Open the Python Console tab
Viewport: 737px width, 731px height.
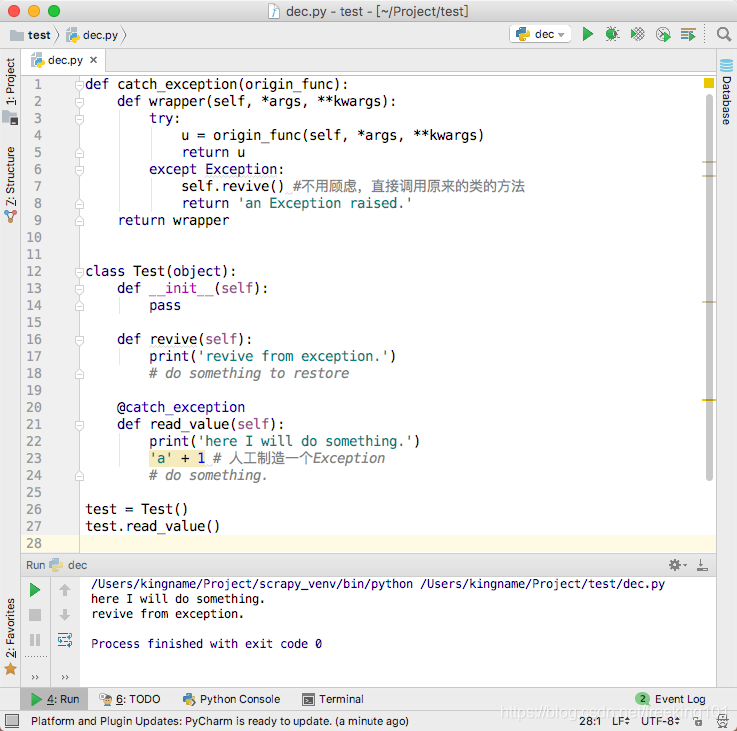(232, 699)
